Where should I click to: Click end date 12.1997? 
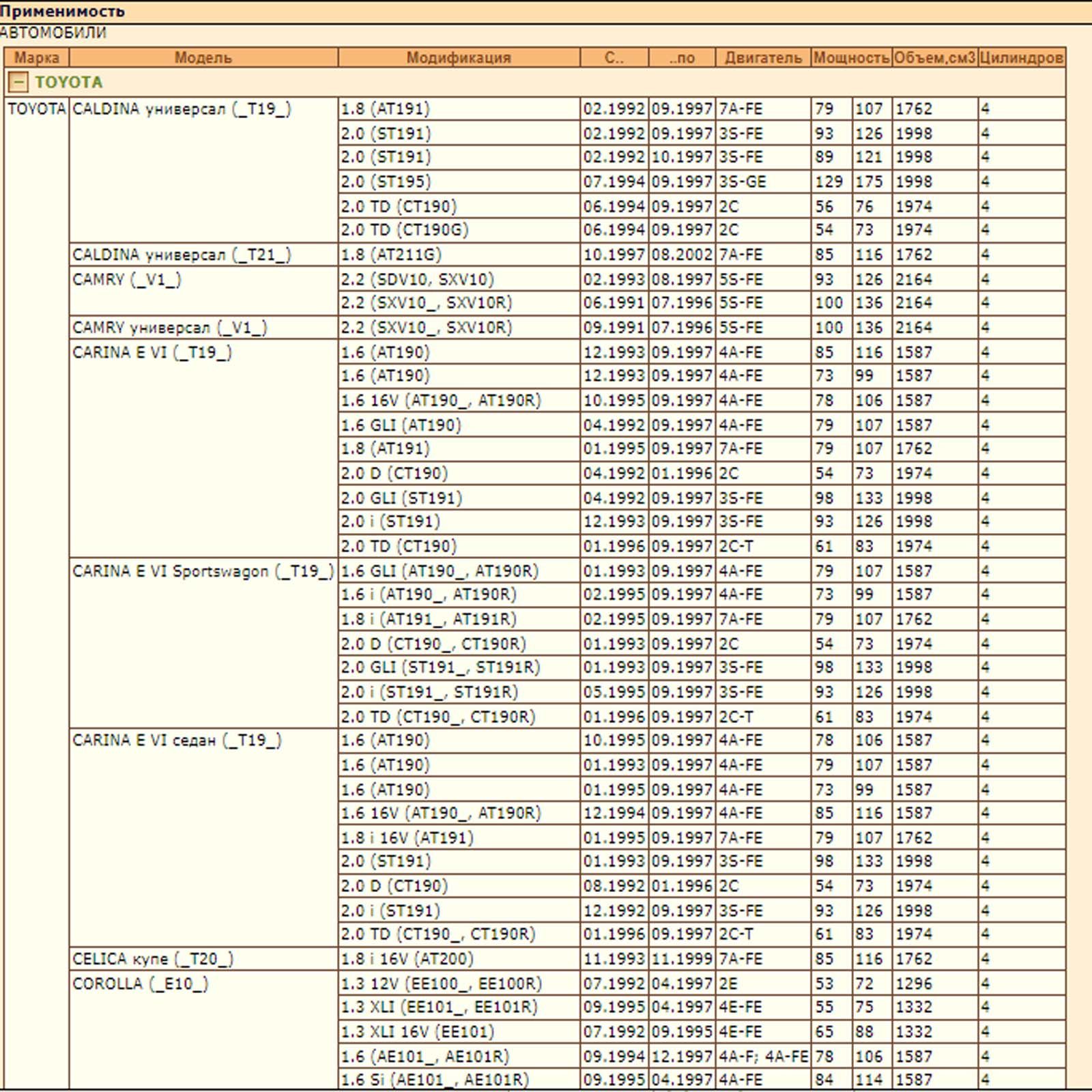tap(682, 1057)
